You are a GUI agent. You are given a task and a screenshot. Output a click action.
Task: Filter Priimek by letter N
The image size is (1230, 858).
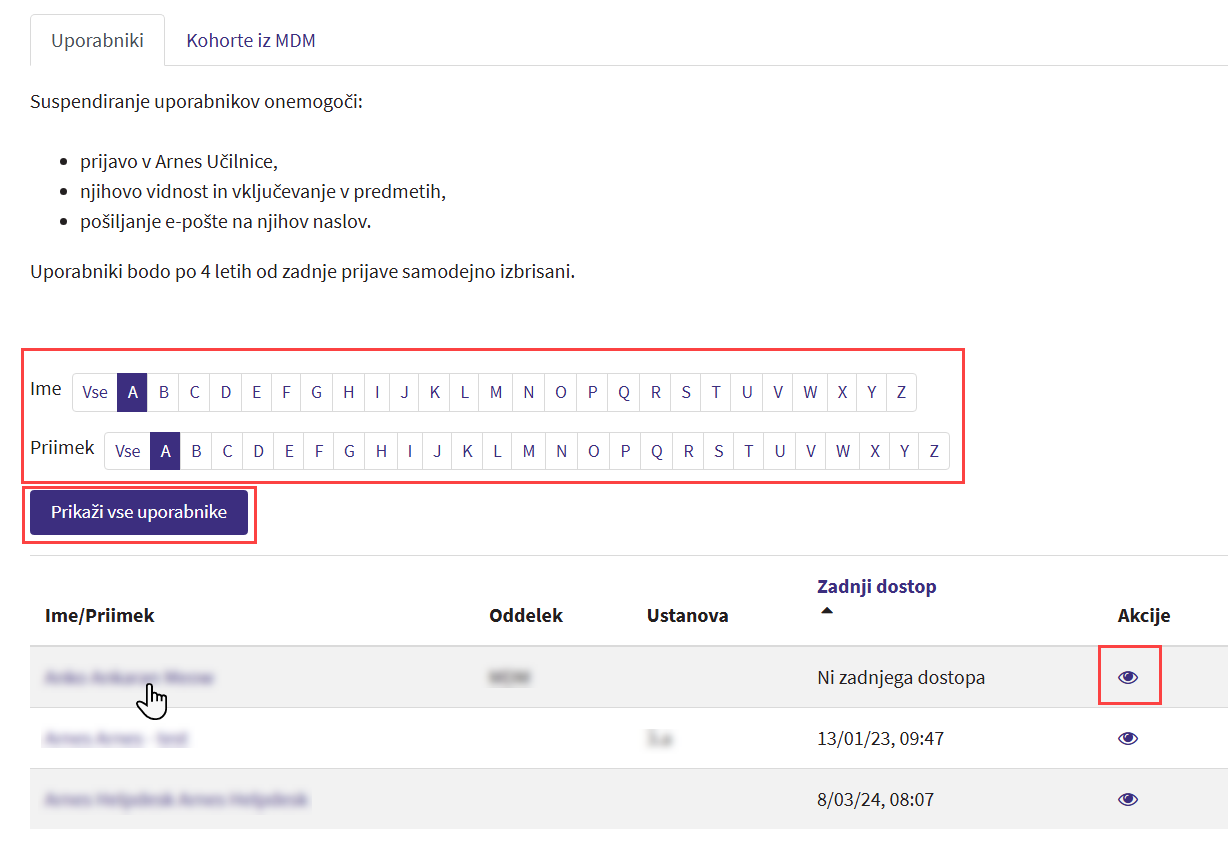coord(561,451)
